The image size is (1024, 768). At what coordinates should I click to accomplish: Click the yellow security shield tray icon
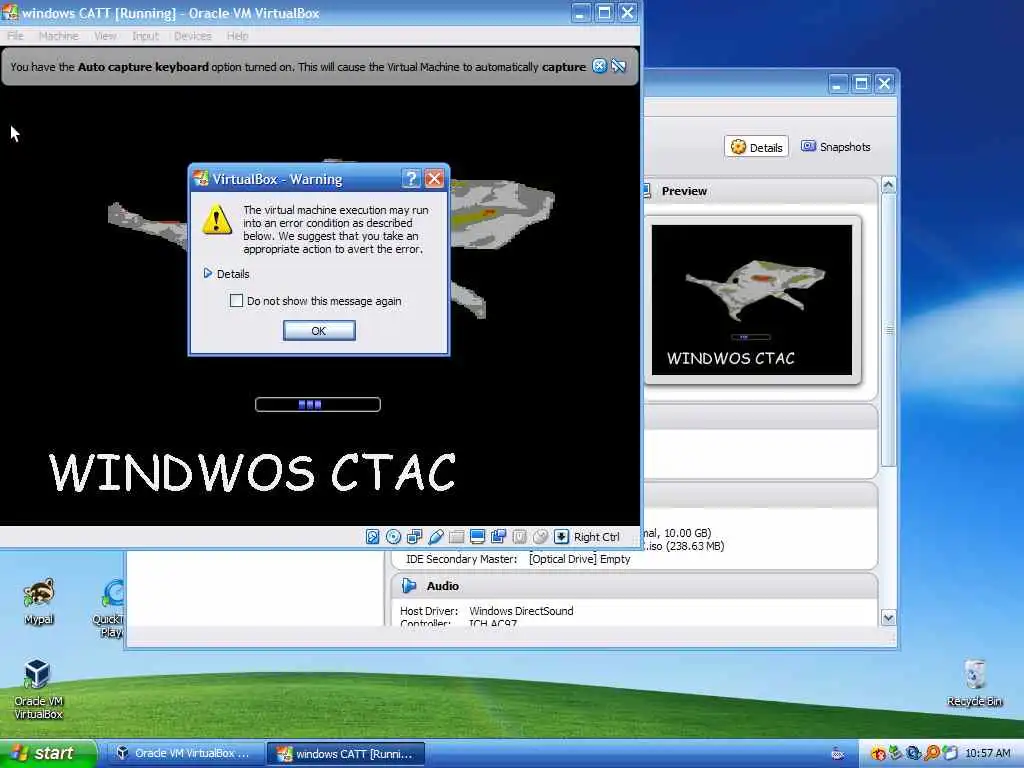pos(878,753)
